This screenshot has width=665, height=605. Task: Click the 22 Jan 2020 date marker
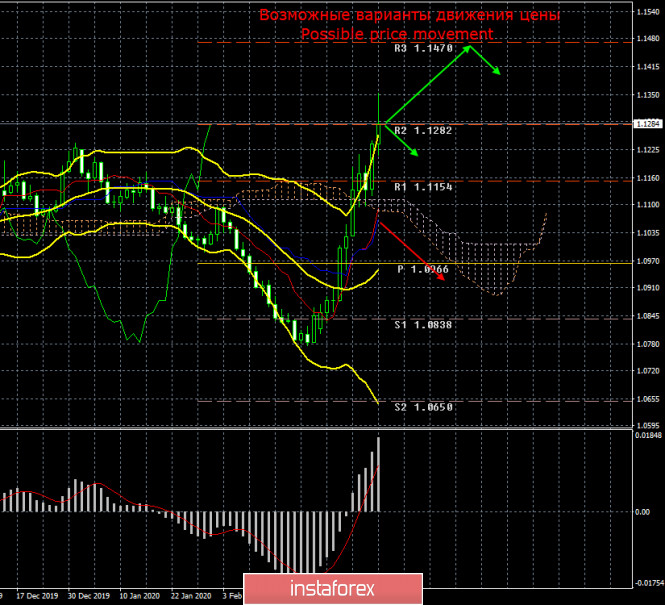[190, 596]
